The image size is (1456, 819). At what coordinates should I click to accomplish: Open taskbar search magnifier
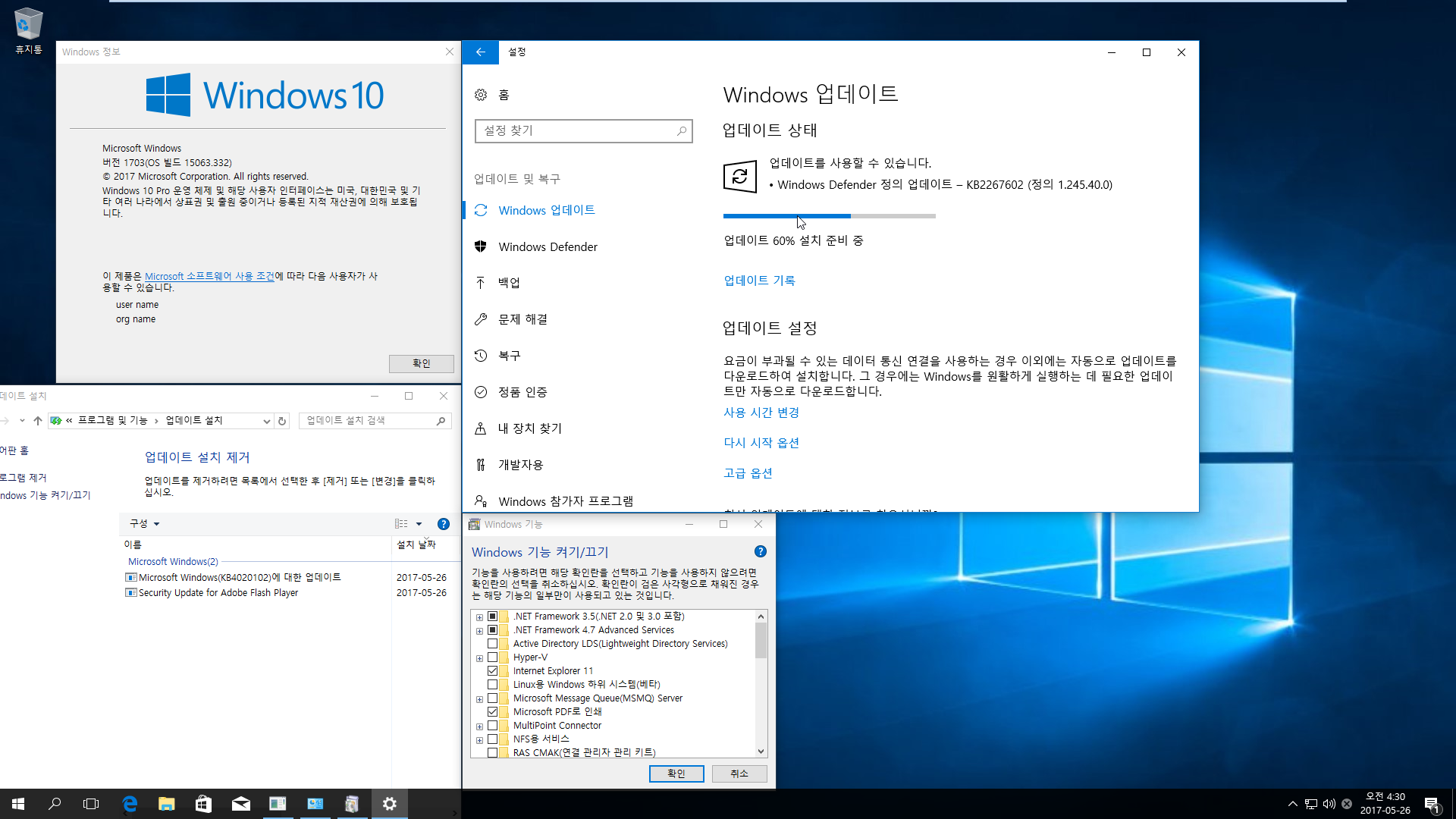click(55, 804)
